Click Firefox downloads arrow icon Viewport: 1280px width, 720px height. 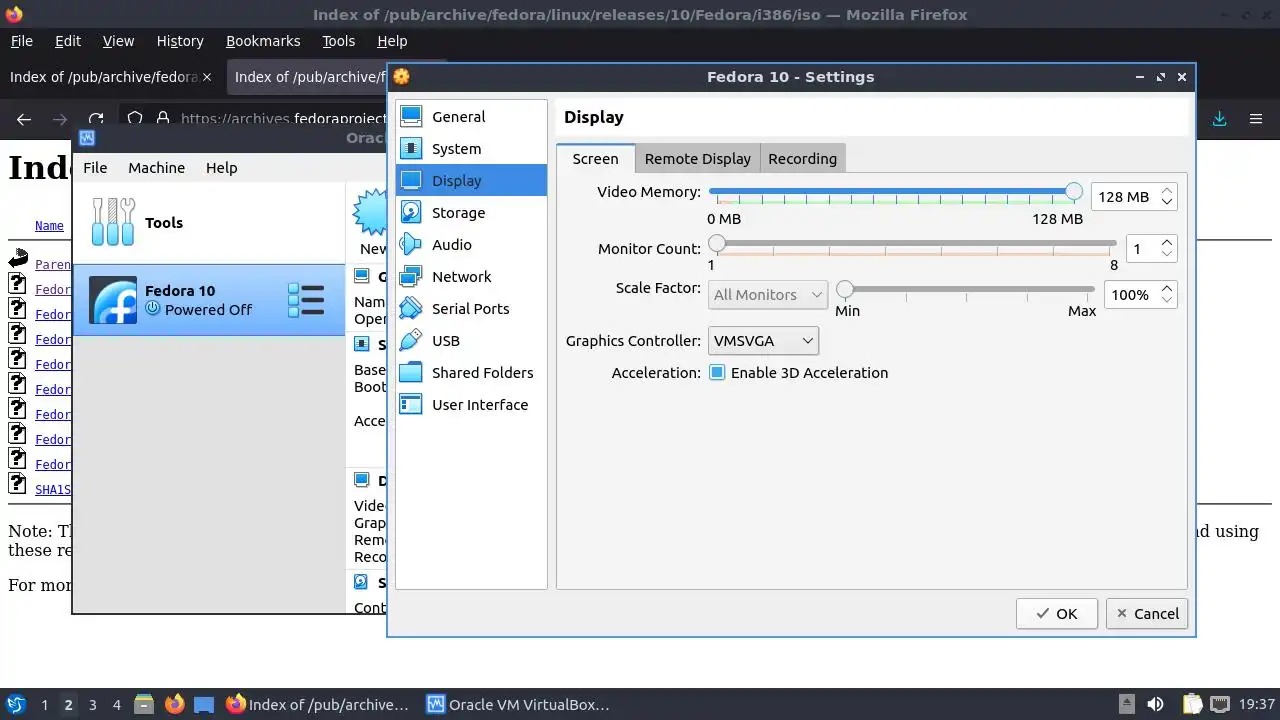(1219, 119)
